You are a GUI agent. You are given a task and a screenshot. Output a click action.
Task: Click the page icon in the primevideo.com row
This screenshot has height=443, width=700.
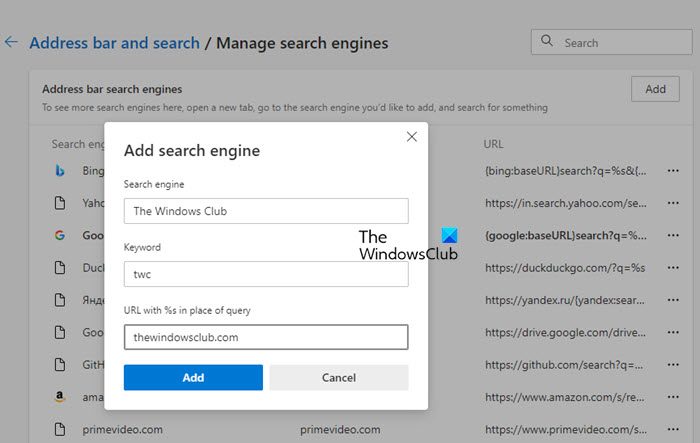click(60, 430)
